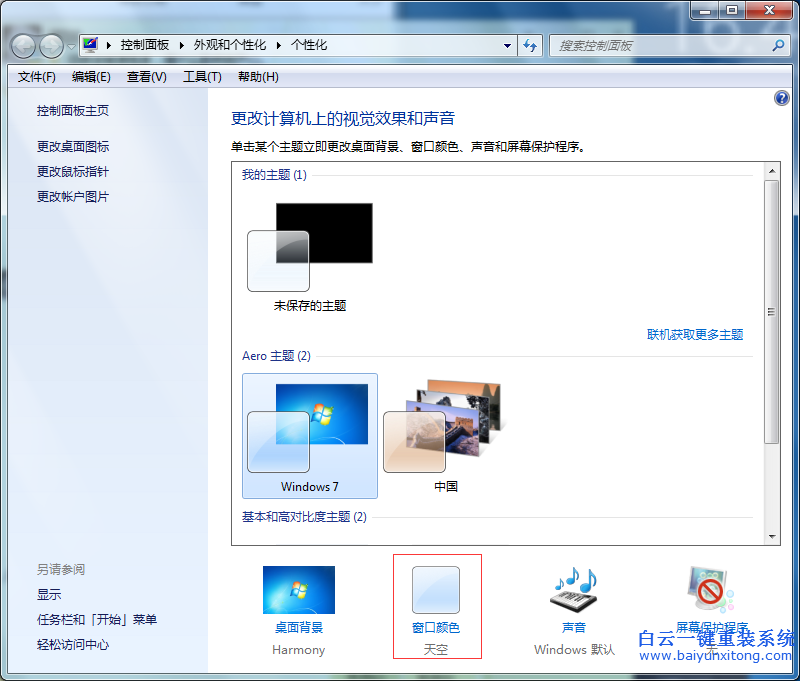Open the 查看 menu
The height and width of the screenshot is (681, 800).
145,76
